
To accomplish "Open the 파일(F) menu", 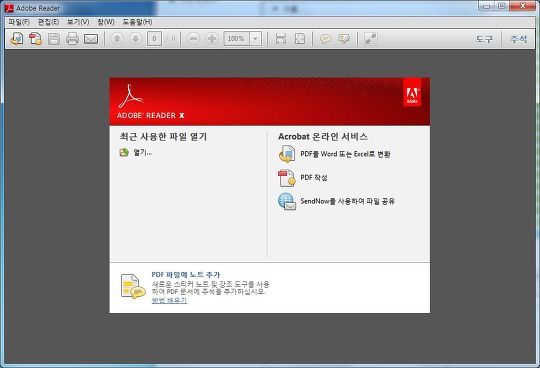I will [x=19, y=22].
